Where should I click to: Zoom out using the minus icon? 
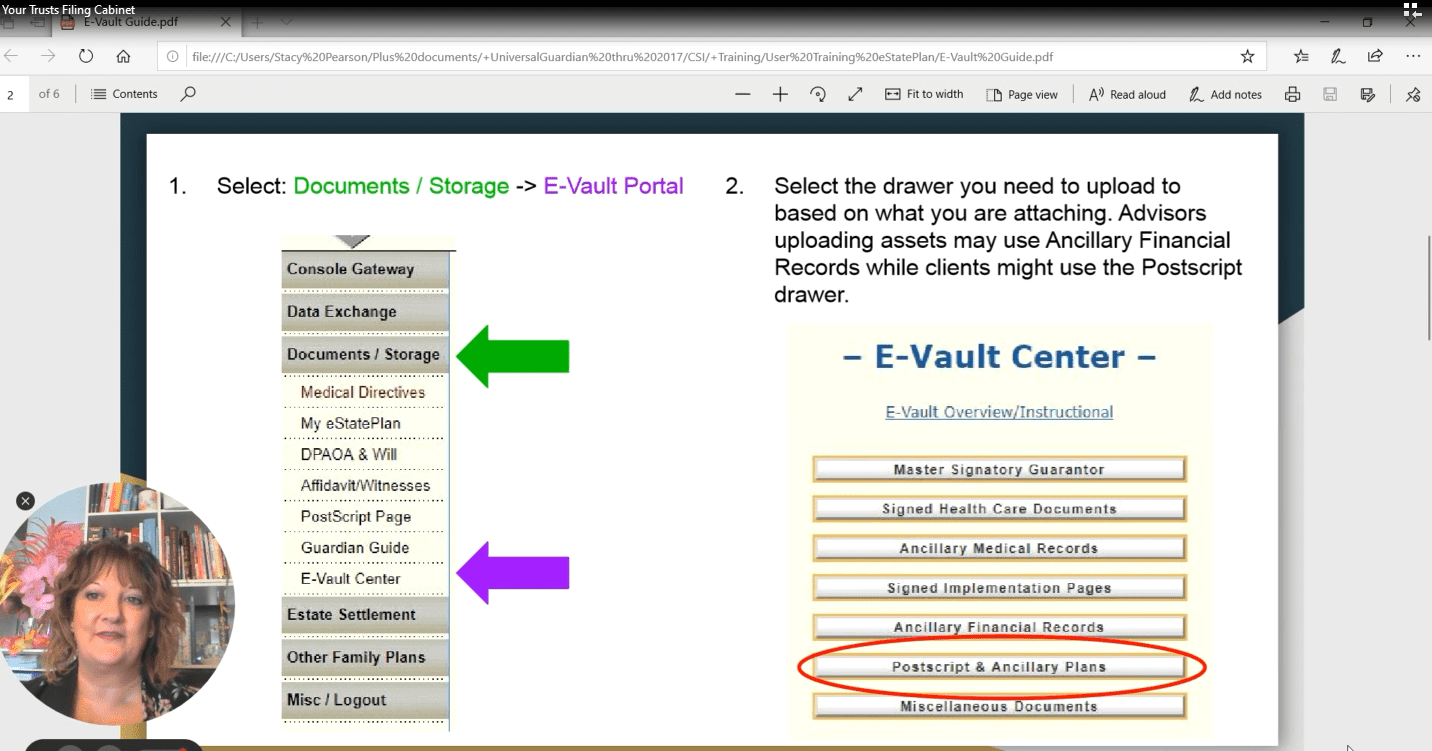(742, 94)
